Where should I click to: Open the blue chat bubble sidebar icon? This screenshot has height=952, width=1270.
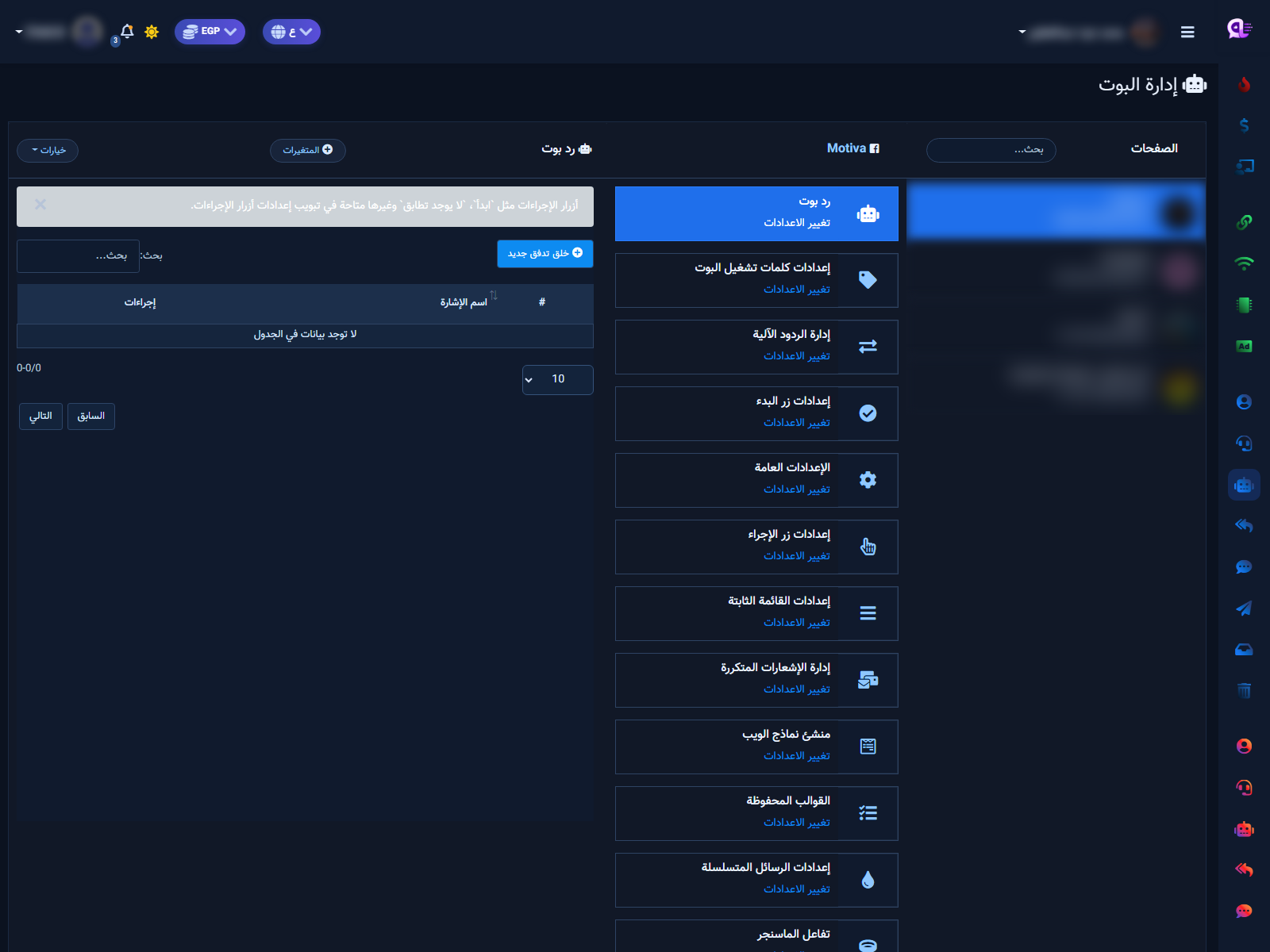tap(1244, 567)
